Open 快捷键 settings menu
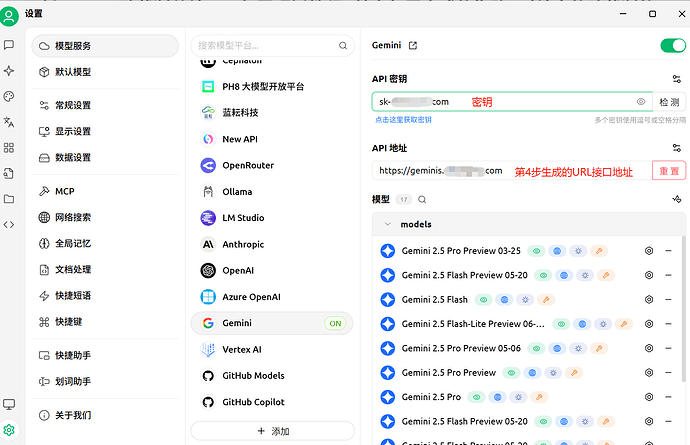The width and height of the screenshot is (690, 445). [x=105, y=322]
